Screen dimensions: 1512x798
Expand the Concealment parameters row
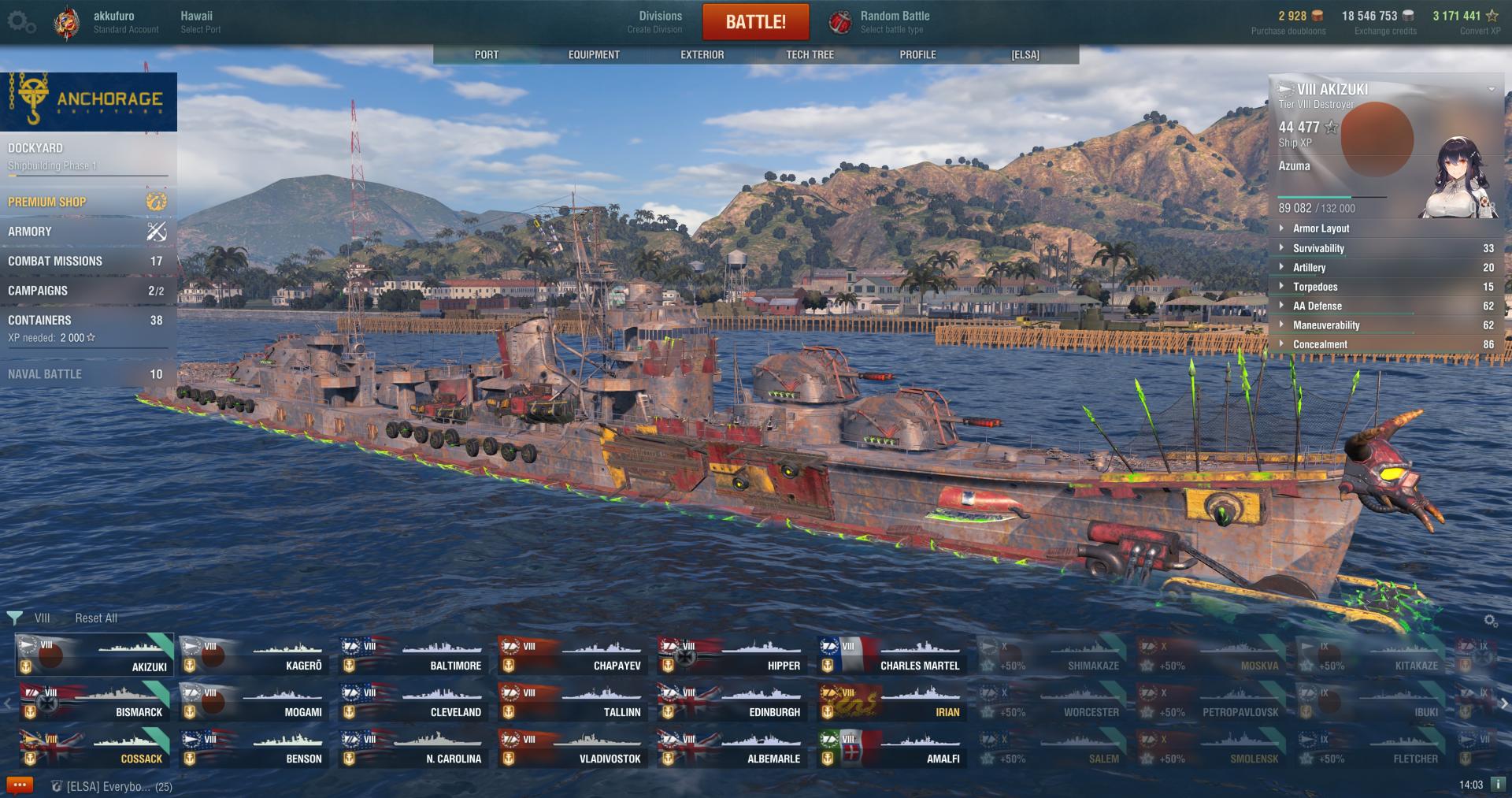pyautogui.click(x=1386, y=344)
